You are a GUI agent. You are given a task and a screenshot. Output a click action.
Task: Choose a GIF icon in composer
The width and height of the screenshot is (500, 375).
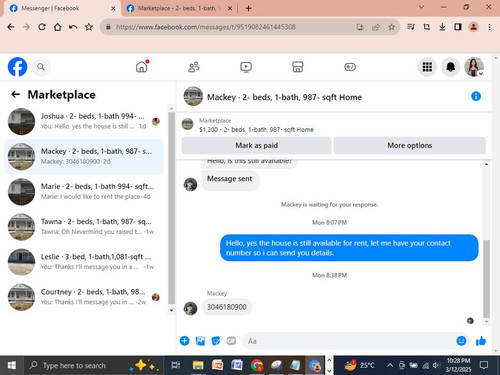tap(231, 341)
